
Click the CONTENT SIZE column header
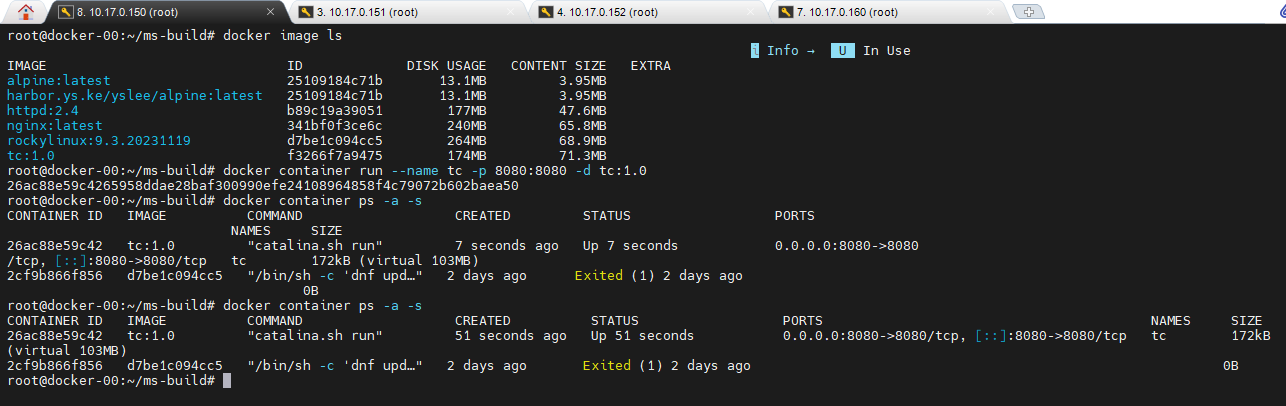tap(559, 65)
